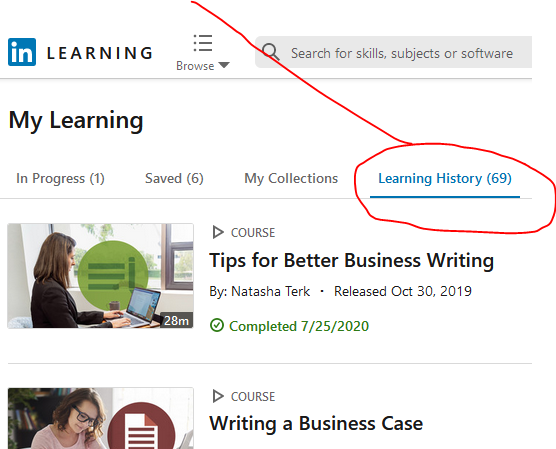The height and width of the screenshot is (449, 556).
Task: Click the My Learning page heading
Action: (x=76, y=121)
